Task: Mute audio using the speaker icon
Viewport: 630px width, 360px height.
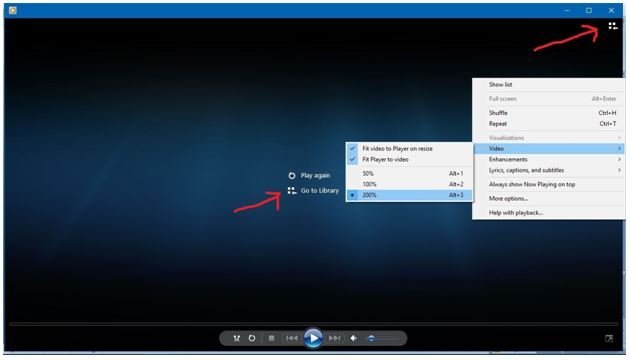Action: [354, 338]
